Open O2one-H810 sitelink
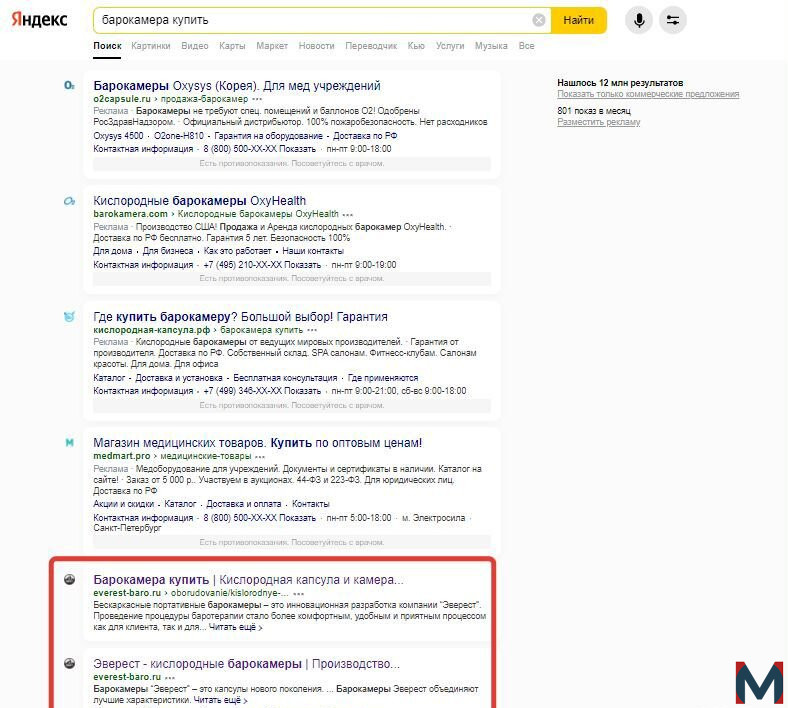Screen dimensions: 788x708 click(179, 136)
